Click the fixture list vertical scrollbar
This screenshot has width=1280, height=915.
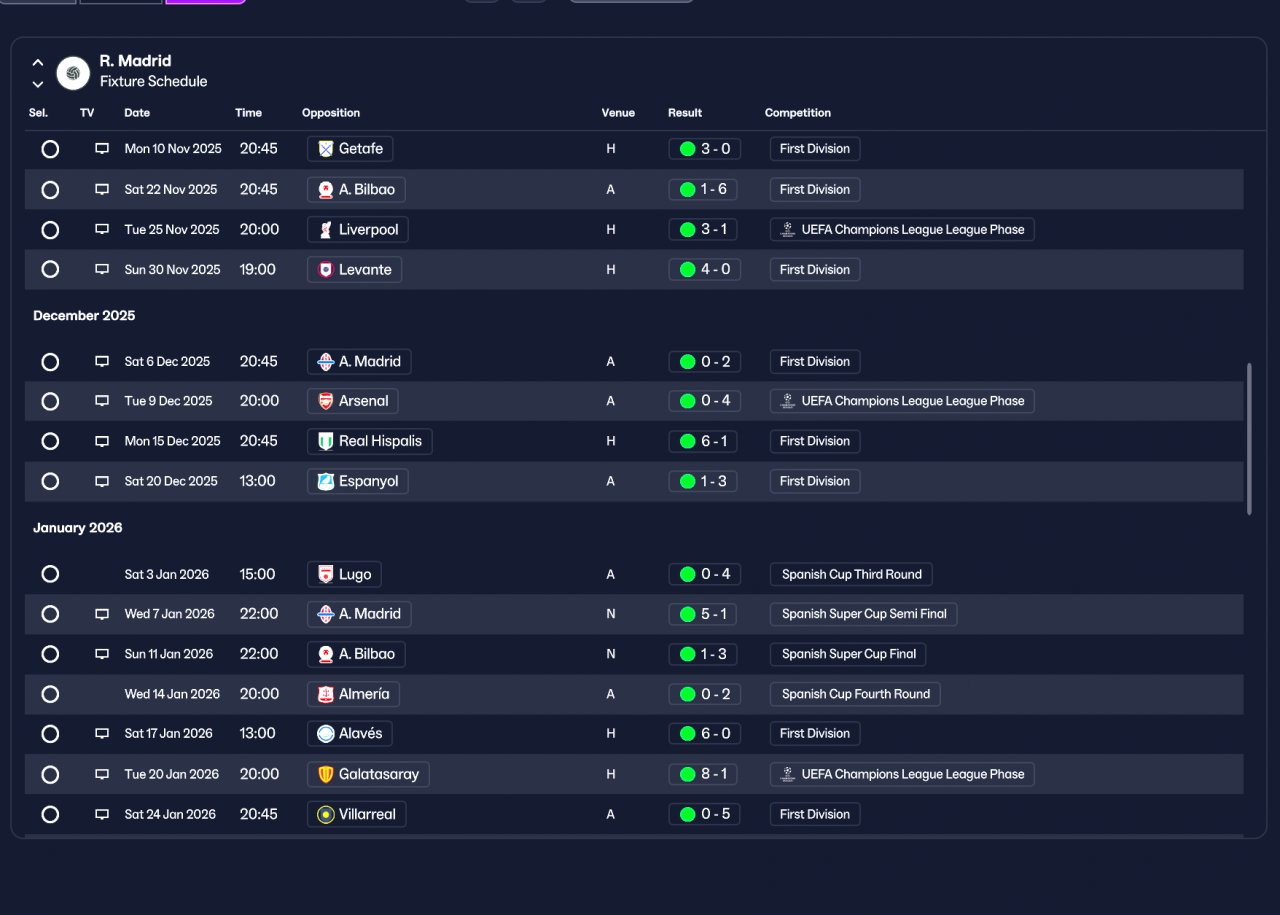pyautogui.click(x=1249, y=439)
